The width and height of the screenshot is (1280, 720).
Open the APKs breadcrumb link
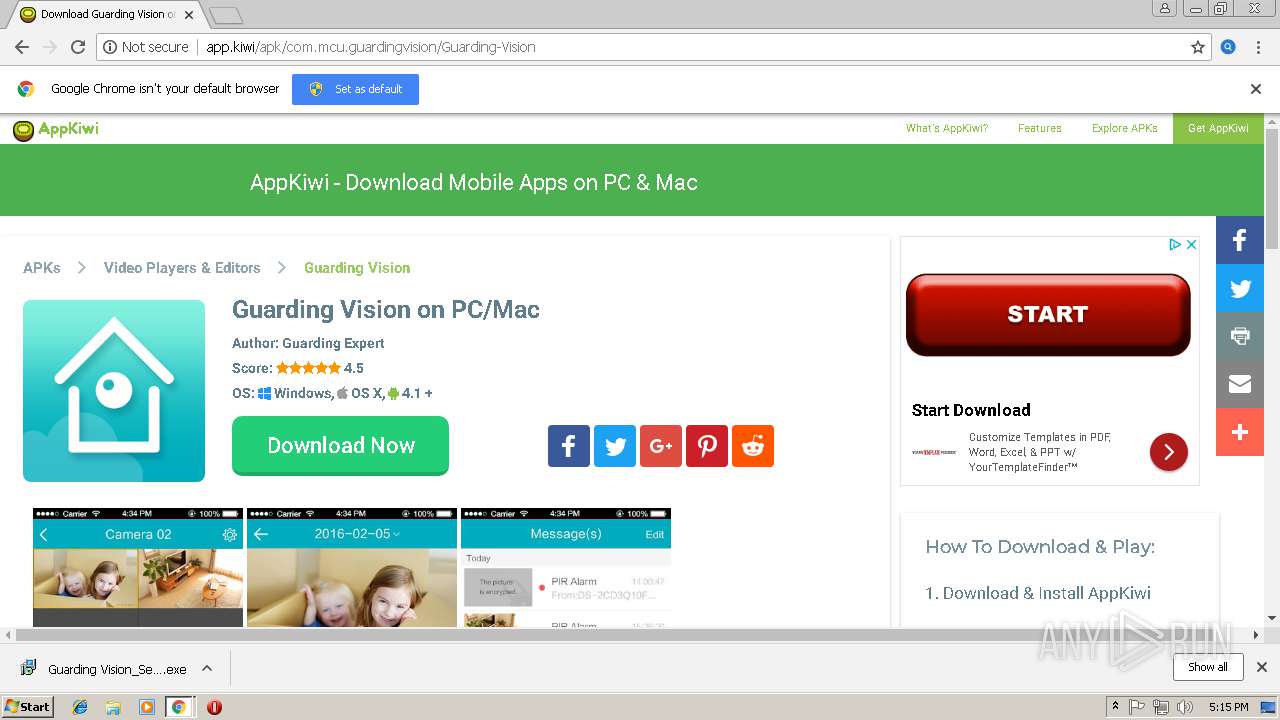[x=42, y=268]
